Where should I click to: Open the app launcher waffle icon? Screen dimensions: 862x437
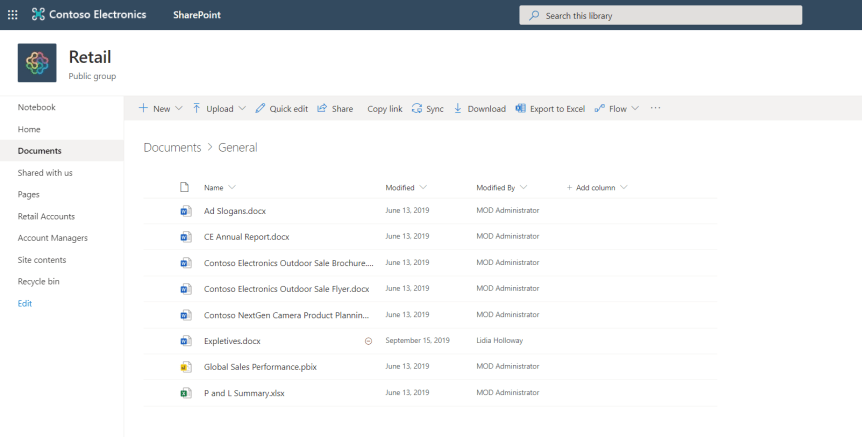click(13, 15)
